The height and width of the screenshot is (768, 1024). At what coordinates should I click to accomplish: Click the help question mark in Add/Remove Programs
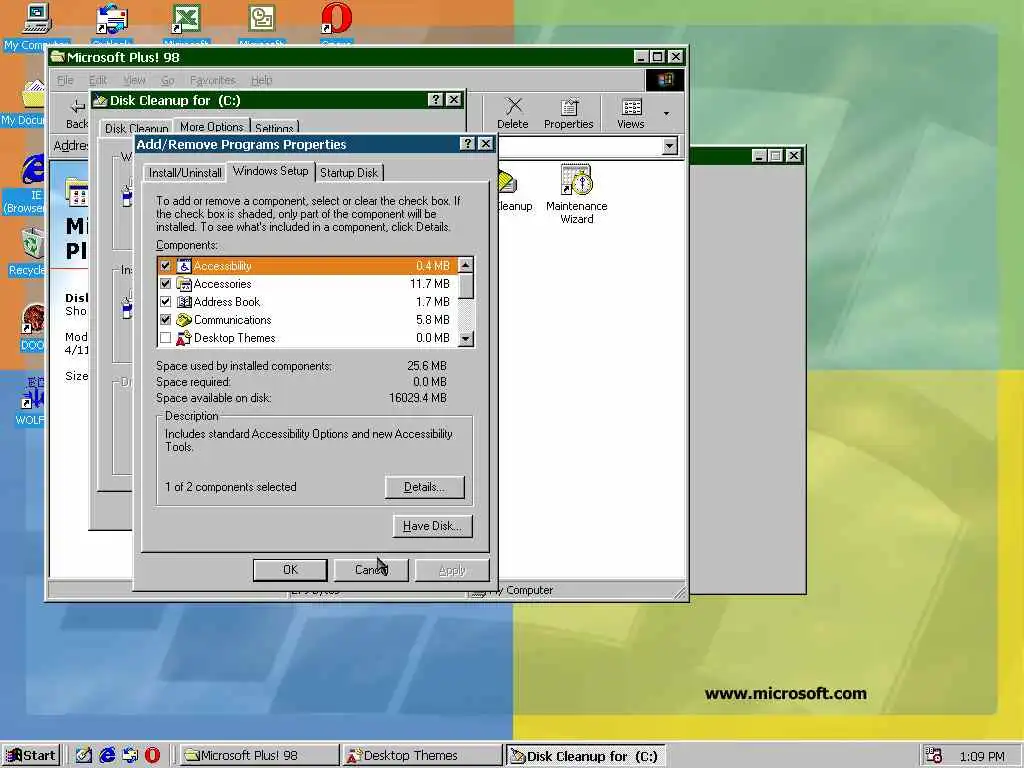[468, 144]
